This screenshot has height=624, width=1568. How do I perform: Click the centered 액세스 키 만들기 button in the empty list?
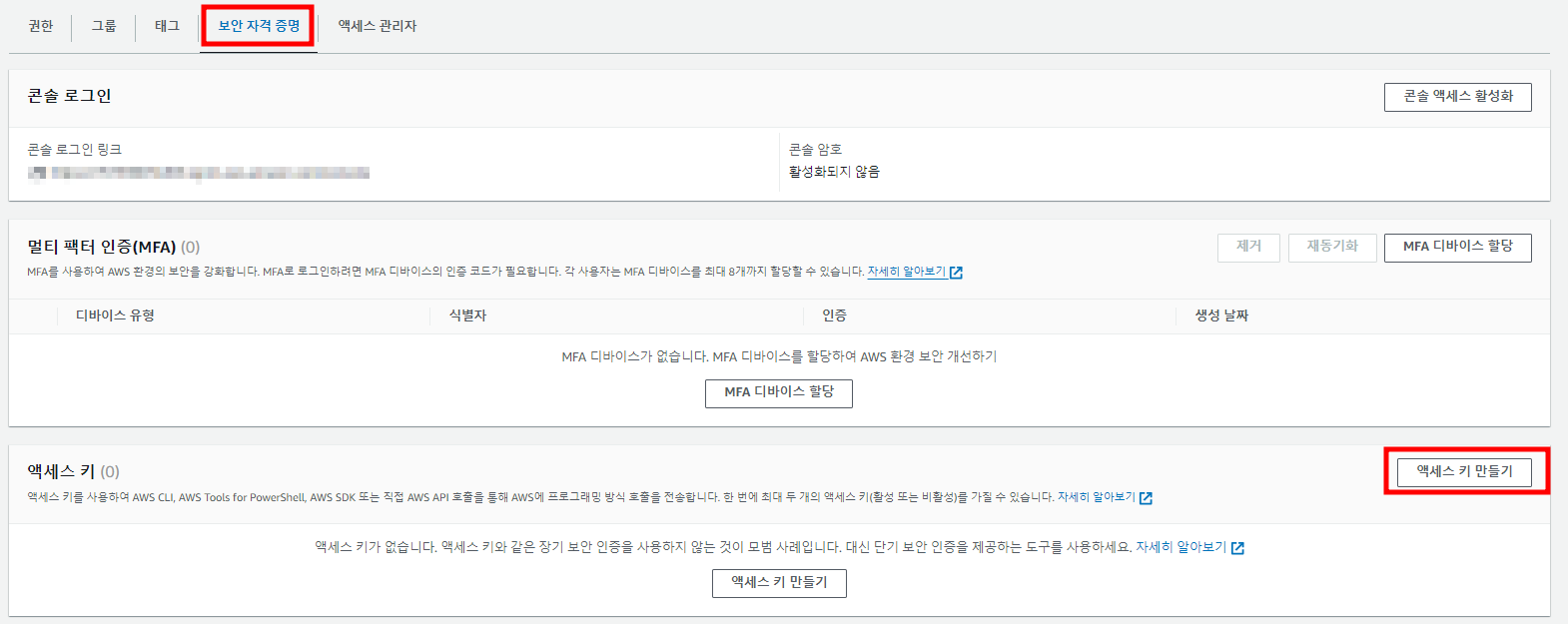click(x=779, y=583)
